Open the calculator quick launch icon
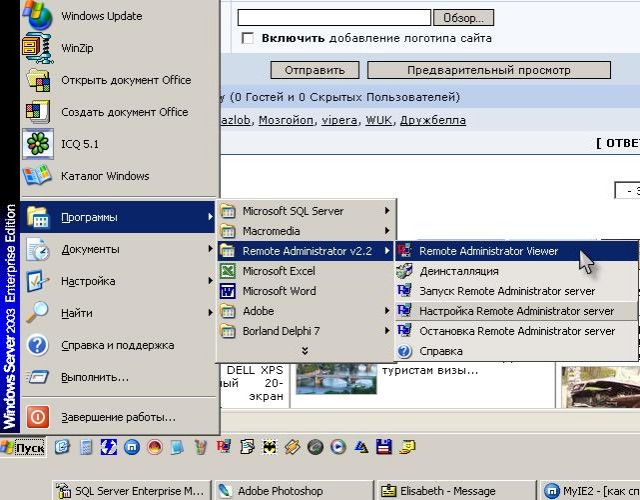The image size is (640, 500). coord(86,447)
